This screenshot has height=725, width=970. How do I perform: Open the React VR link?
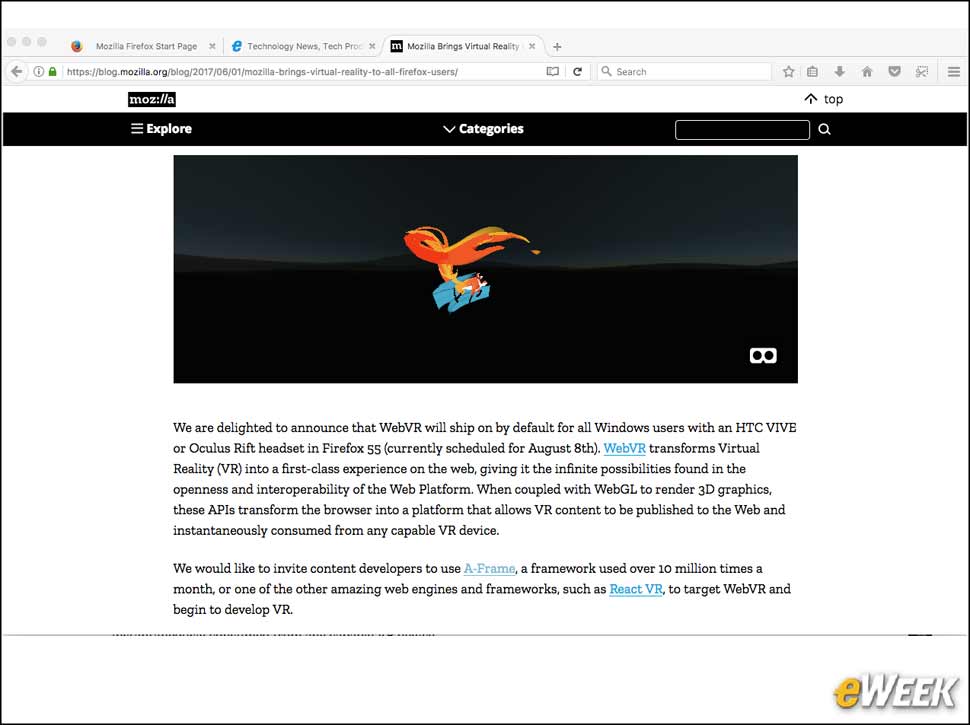point(636,589)
